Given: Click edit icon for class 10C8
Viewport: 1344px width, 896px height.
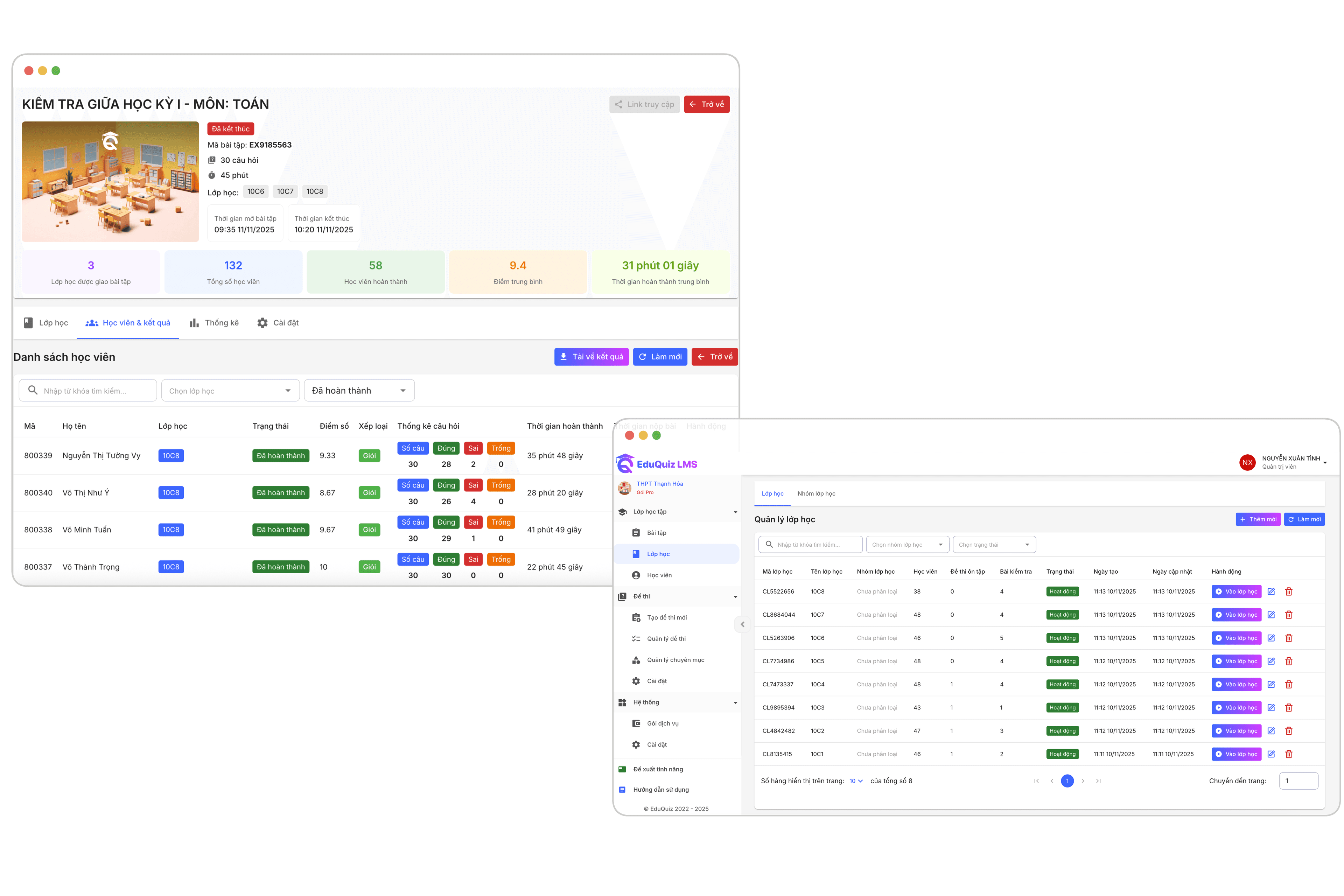Looking at the screenshot, I should [x=1271, y=591].
